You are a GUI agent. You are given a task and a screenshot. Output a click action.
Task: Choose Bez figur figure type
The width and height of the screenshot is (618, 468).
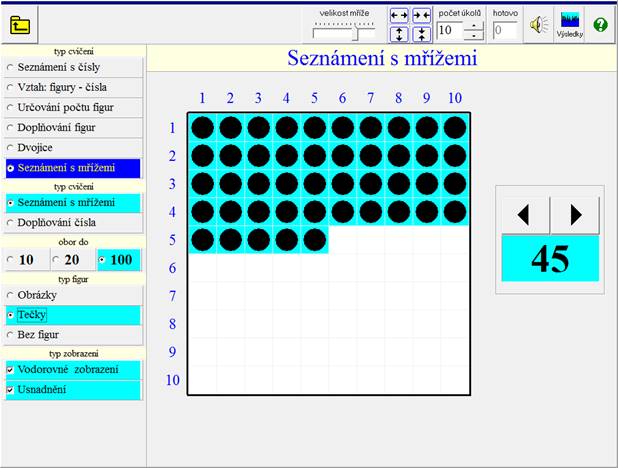tap(73, 335)
